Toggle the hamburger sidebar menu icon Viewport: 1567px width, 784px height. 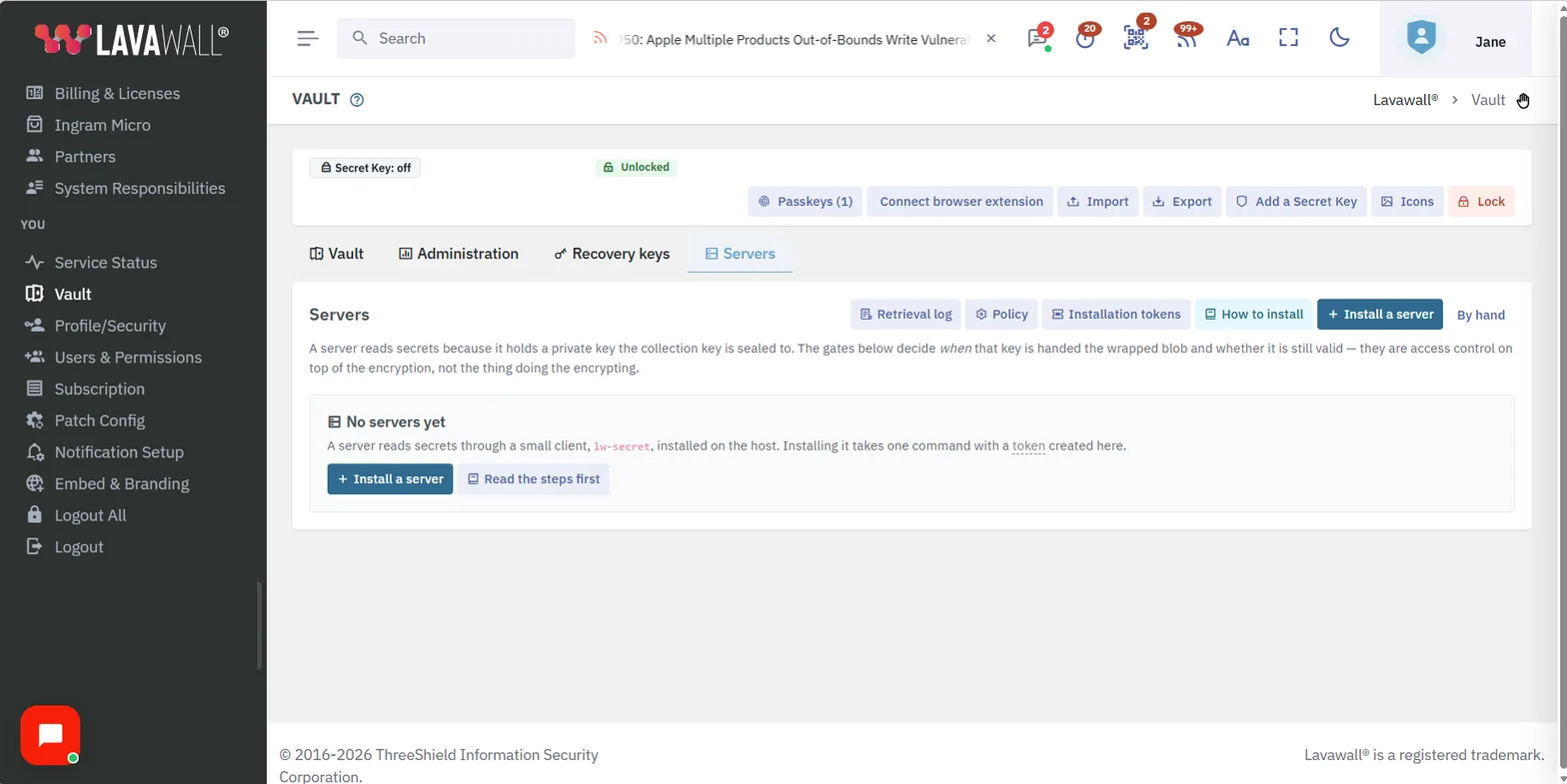pos(308,38)
